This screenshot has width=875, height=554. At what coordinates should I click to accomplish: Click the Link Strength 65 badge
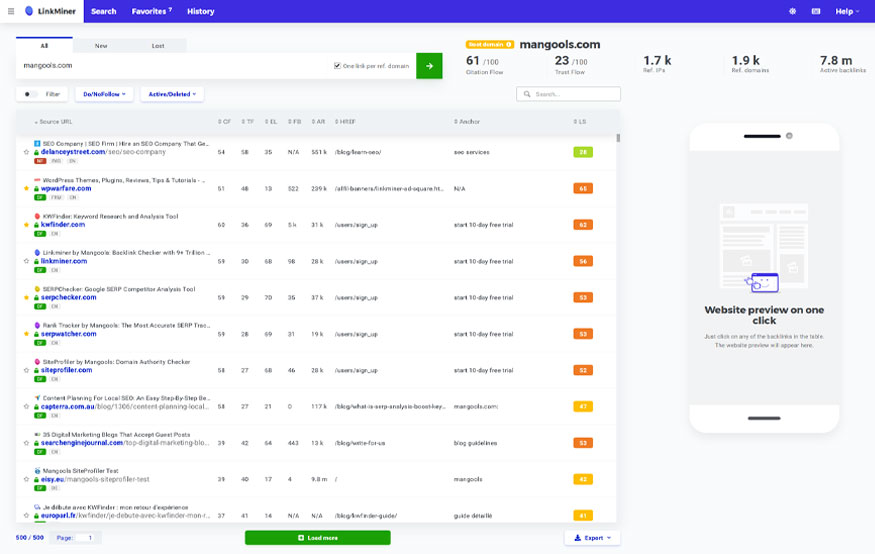tap(583, 189)
